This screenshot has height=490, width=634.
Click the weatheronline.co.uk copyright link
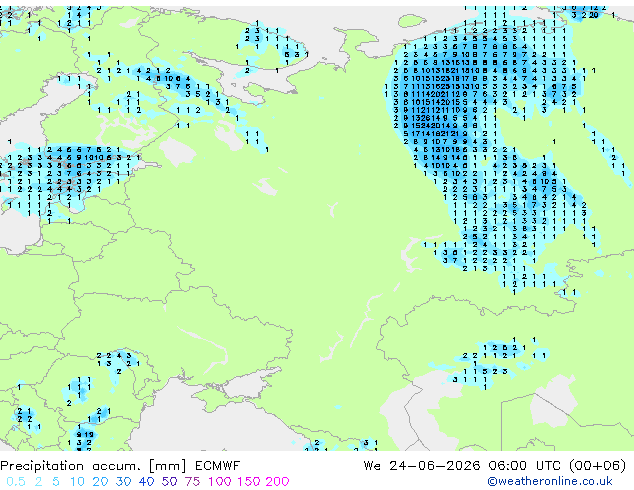[x=550, y=481]
